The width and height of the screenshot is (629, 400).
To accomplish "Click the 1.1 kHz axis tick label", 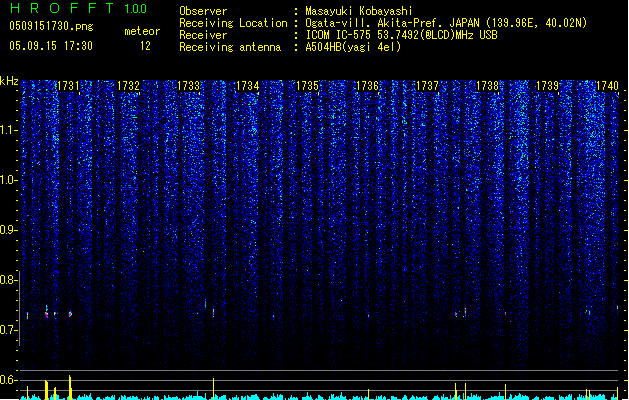I will coord(8,130).
